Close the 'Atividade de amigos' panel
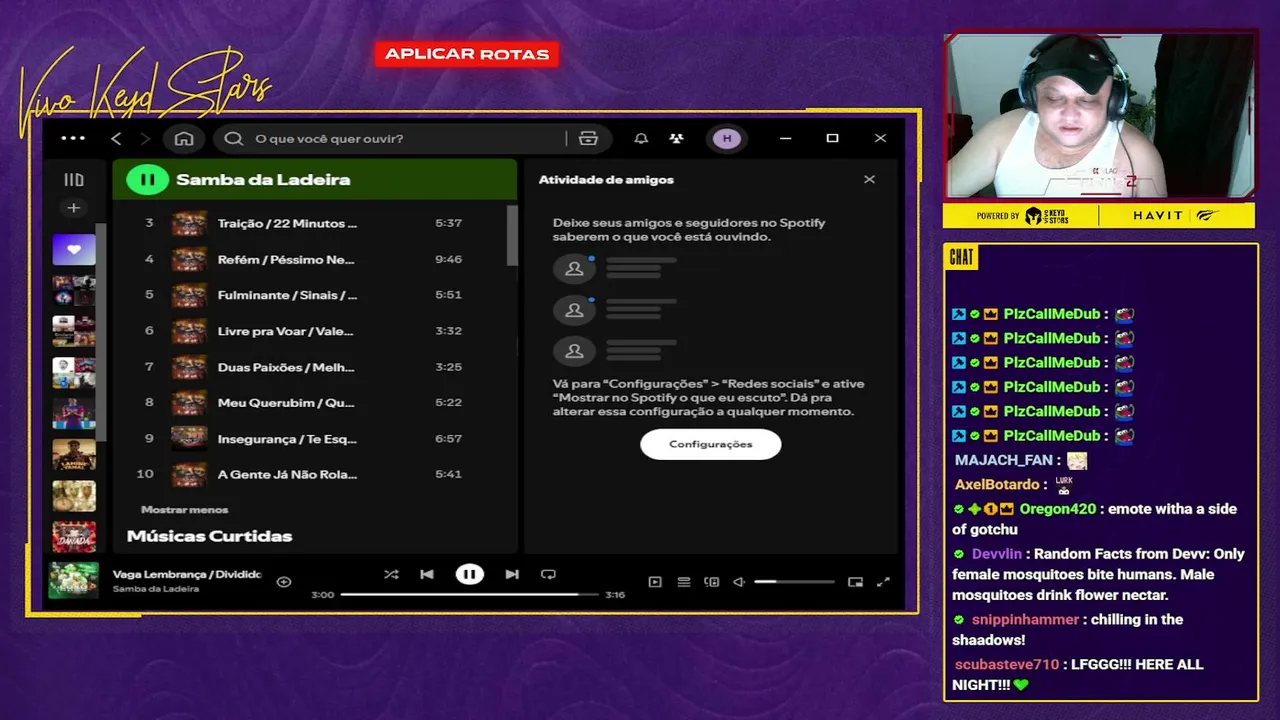The image size is (1280, 720). click(869, 179)
